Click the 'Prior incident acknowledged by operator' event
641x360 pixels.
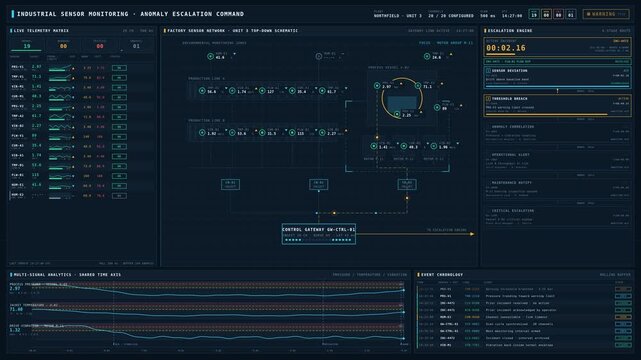click(x=521, y=310)
